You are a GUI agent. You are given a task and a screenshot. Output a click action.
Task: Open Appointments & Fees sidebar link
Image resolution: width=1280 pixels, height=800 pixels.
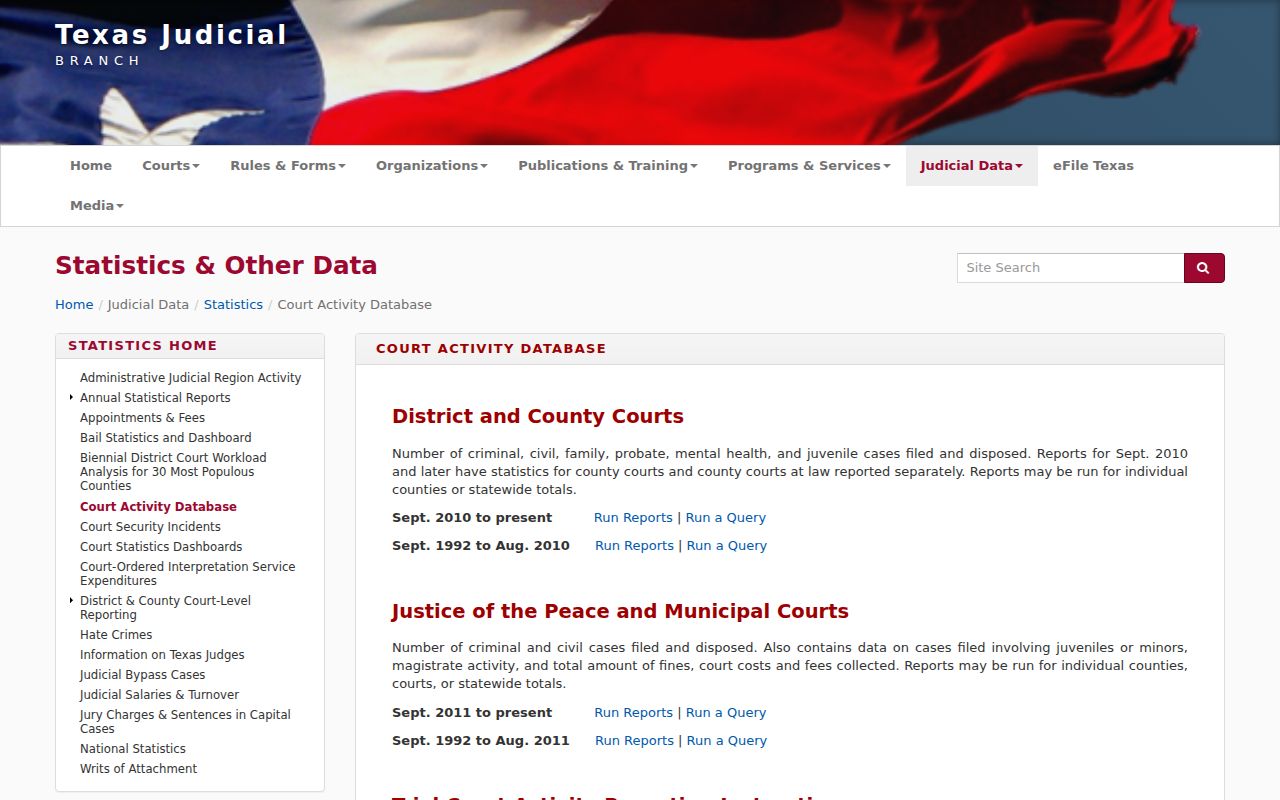coord(142,418)
